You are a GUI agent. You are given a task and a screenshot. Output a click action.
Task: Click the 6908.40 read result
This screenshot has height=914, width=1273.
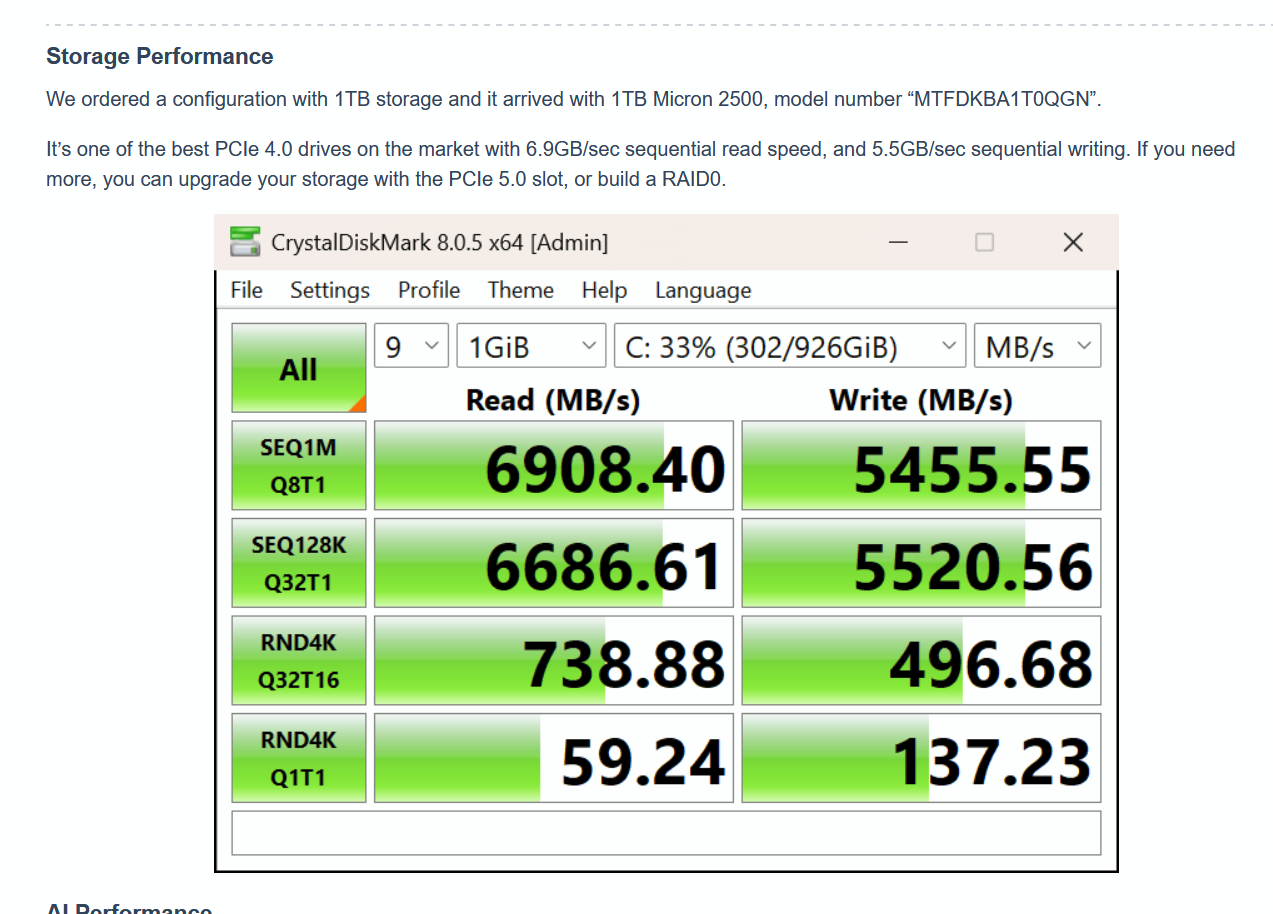(554, 466)
